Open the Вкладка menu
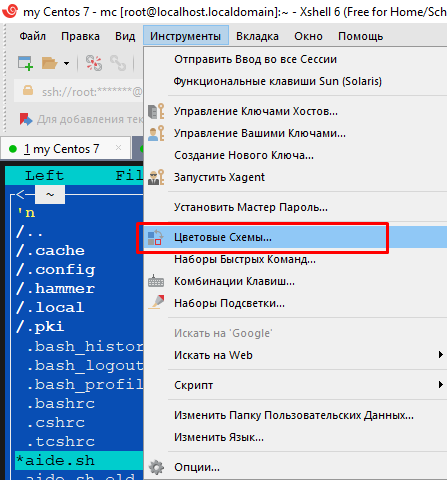Image resolution: width=447 pixels, height=480 pixels. [x=257, y=36]
